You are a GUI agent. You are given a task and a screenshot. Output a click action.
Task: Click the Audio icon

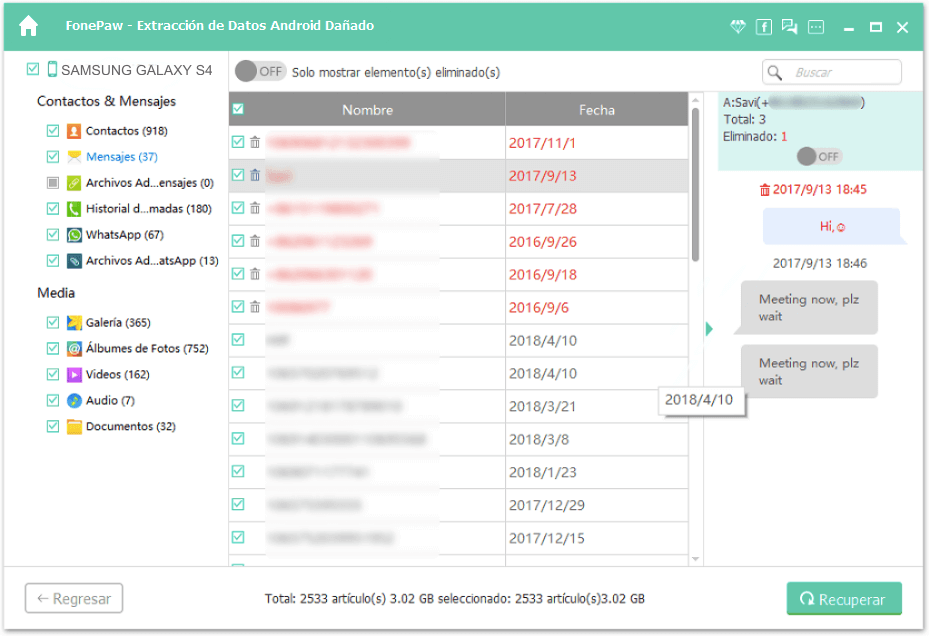point(74,401)
